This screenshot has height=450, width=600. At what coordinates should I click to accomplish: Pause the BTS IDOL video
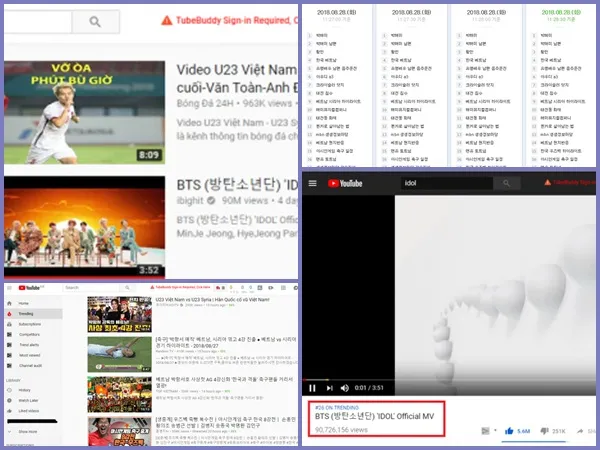pyautogui.click(x=312, y=388)
